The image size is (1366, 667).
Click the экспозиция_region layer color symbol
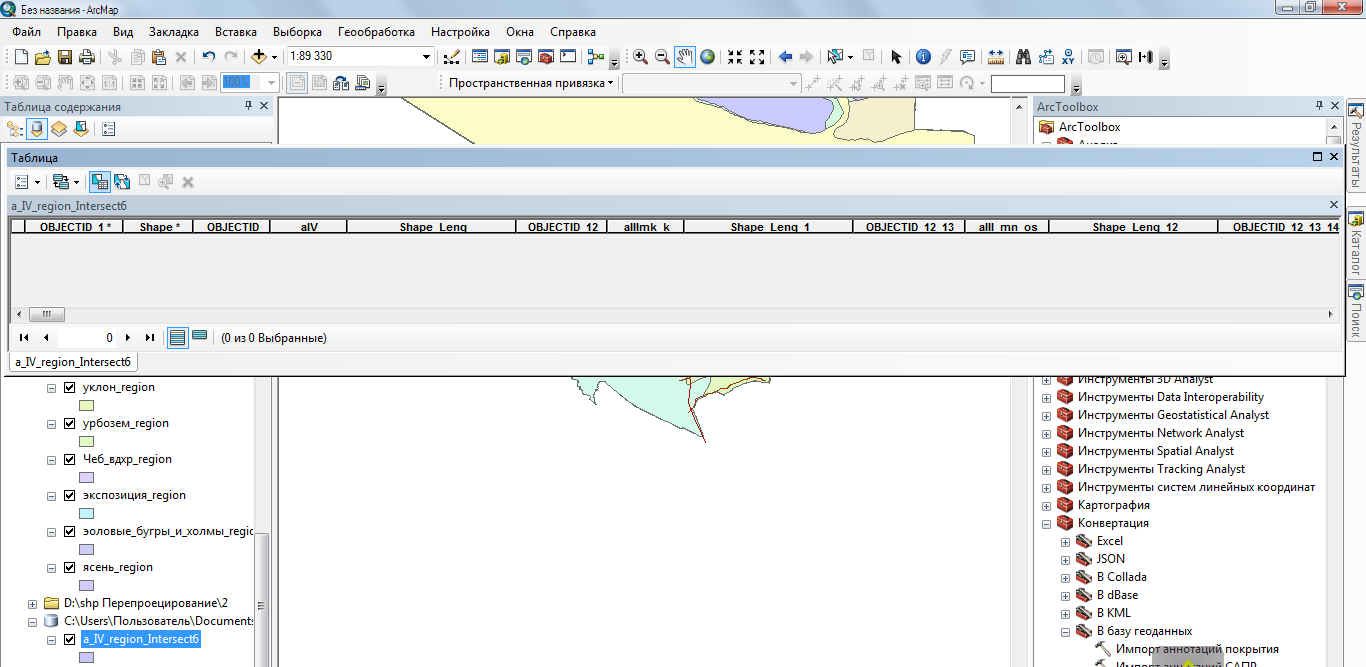(86, 513)
